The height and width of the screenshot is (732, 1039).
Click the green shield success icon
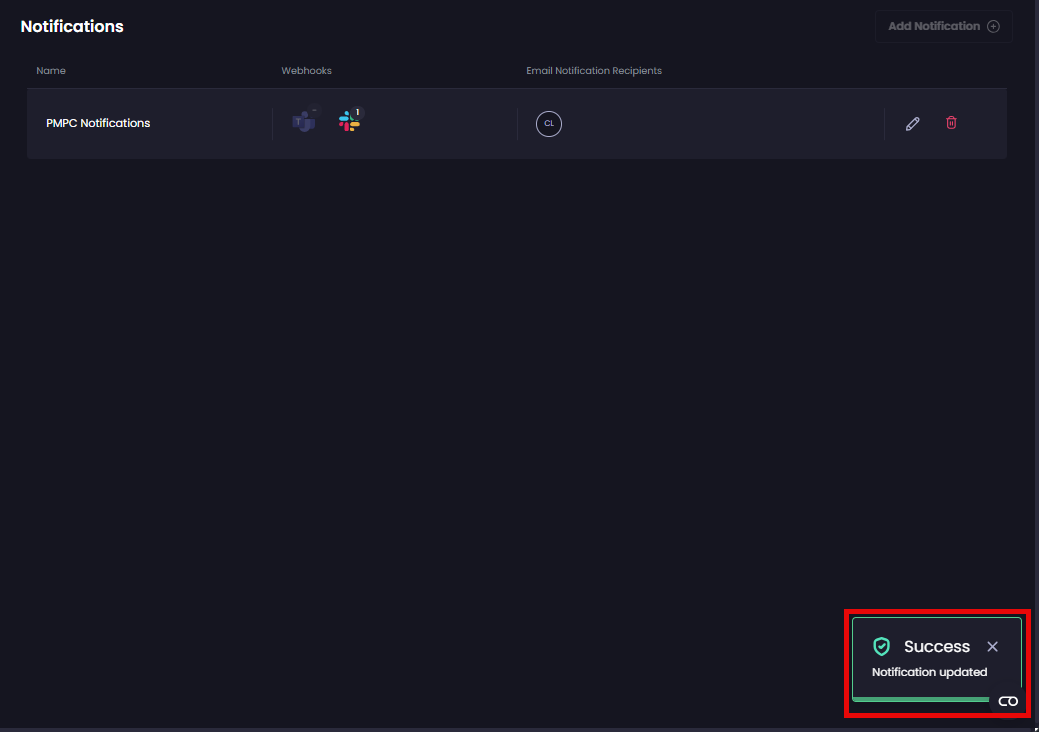point(881,647)
